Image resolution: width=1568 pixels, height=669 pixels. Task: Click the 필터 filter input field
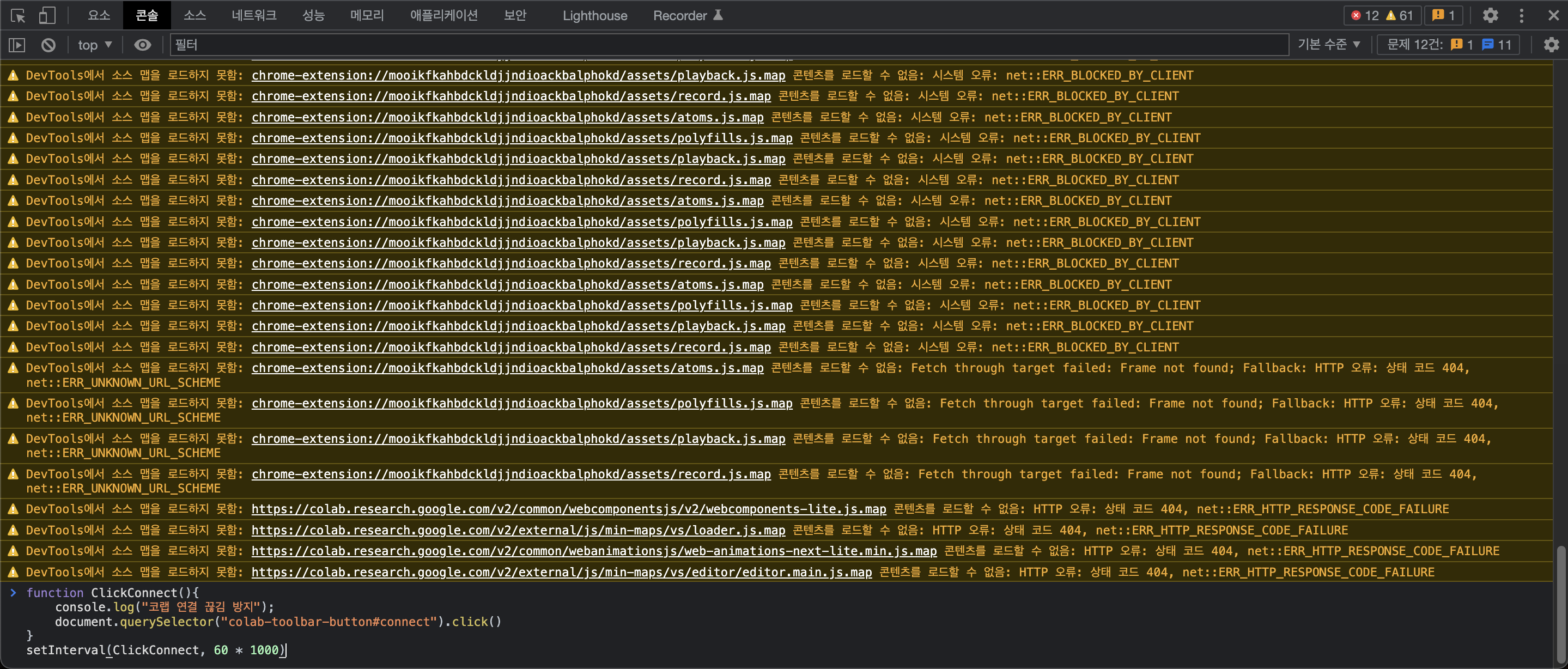click(728, 45)
